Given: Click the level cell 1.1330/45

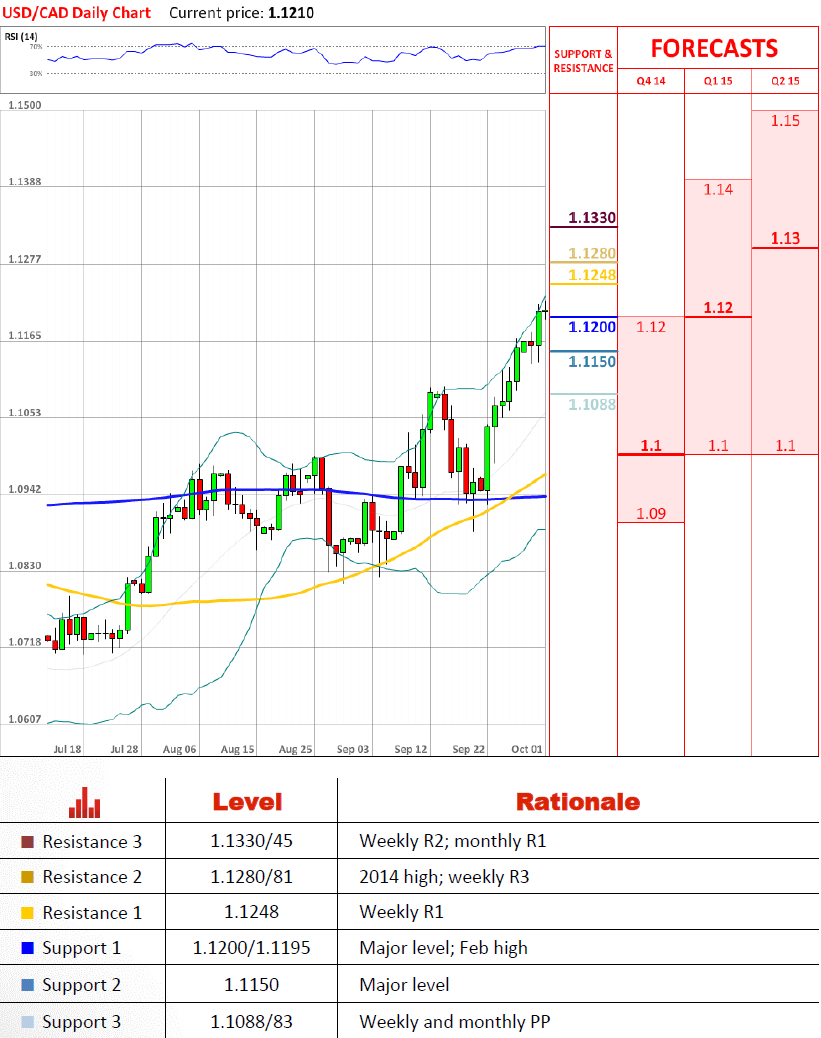Looking at the screenshot, I should (x=252, y=841).
